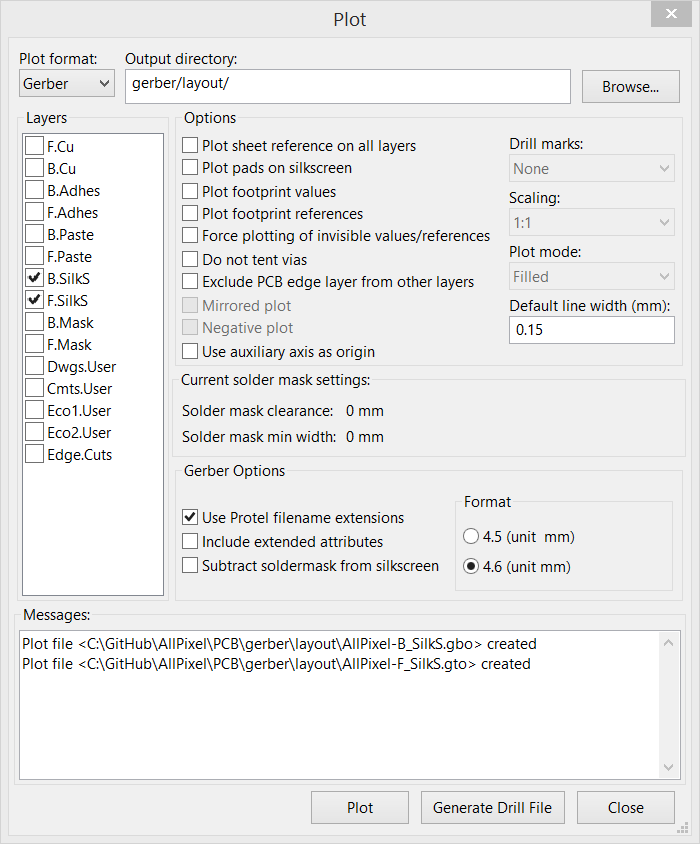This screenshot has width=700, height=844.
Task: Enable the F.Cu layer checkbox
Action: (33, 146)
